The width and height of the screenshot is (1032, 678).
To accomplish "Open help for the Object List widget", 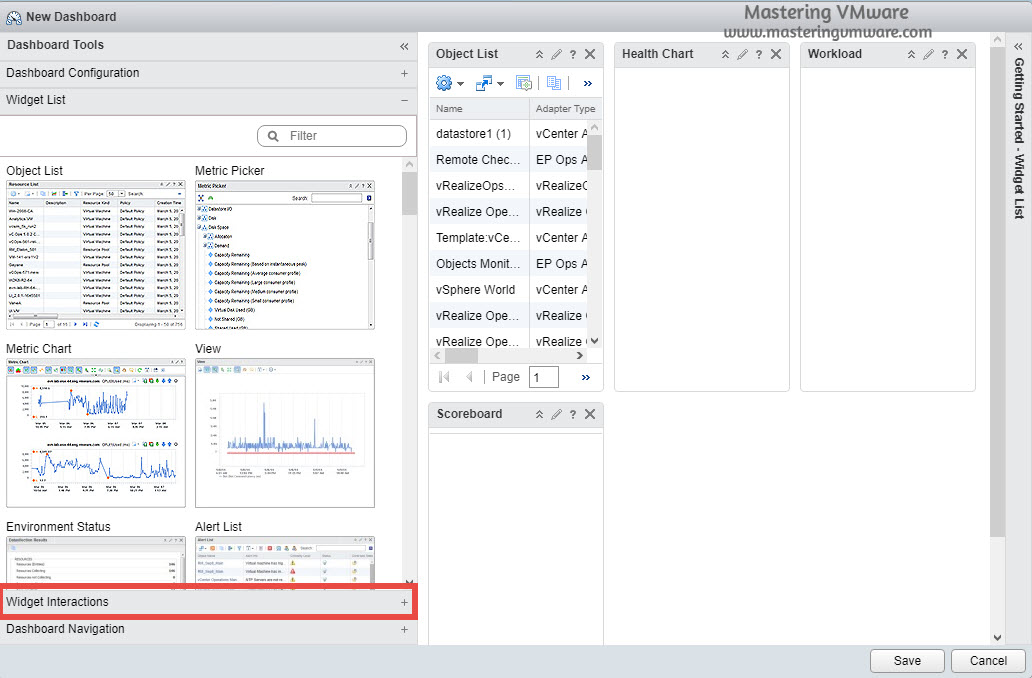I will pos(573,55).
